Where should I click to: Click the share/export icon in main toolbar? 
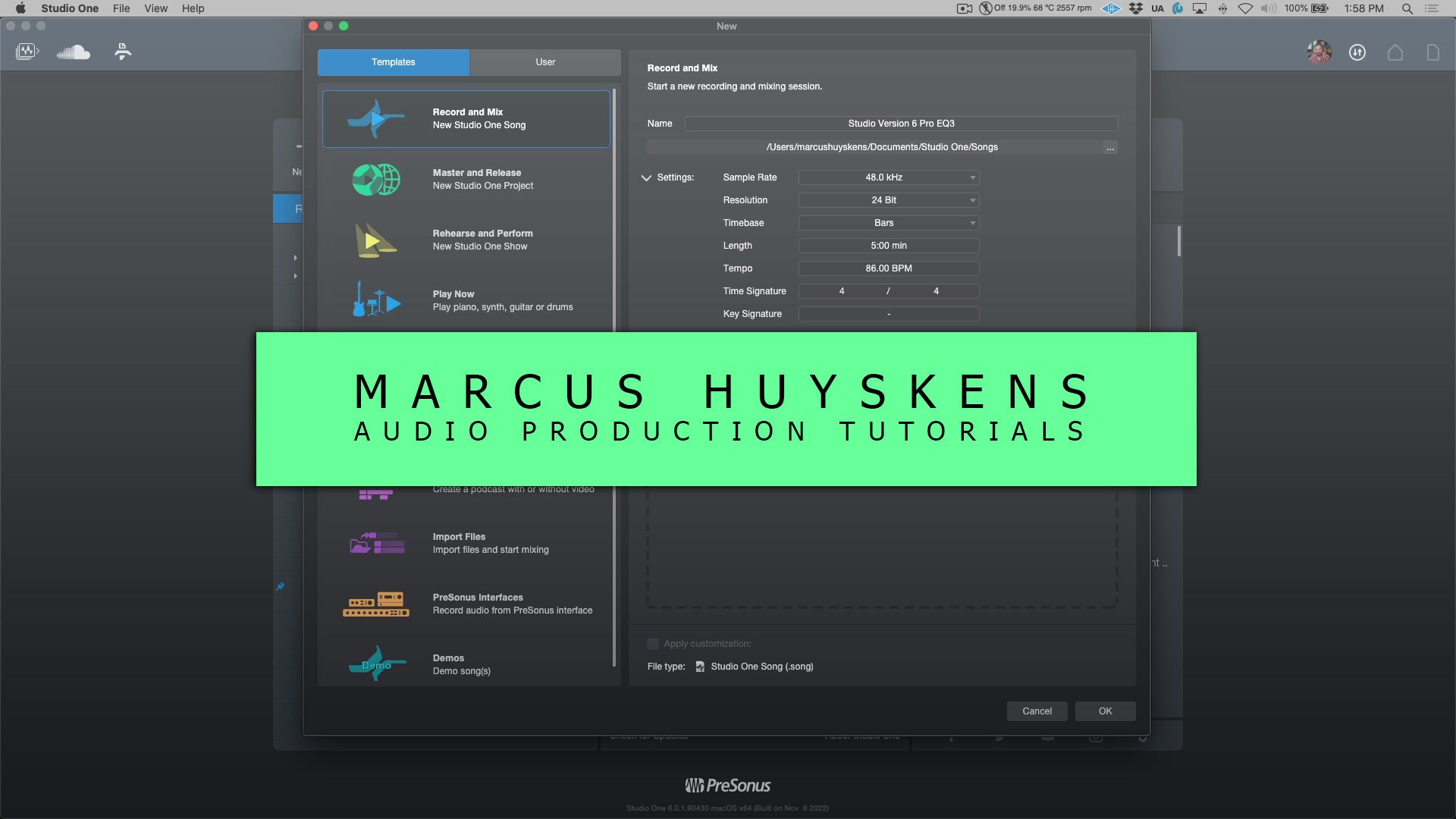pos(123,52)
